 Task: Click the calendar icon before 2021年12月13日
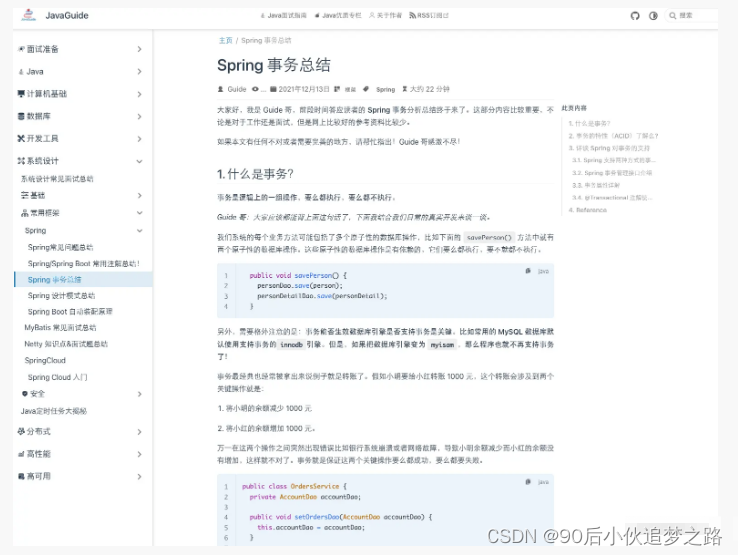pyautogui.click(x=273, y=89)
